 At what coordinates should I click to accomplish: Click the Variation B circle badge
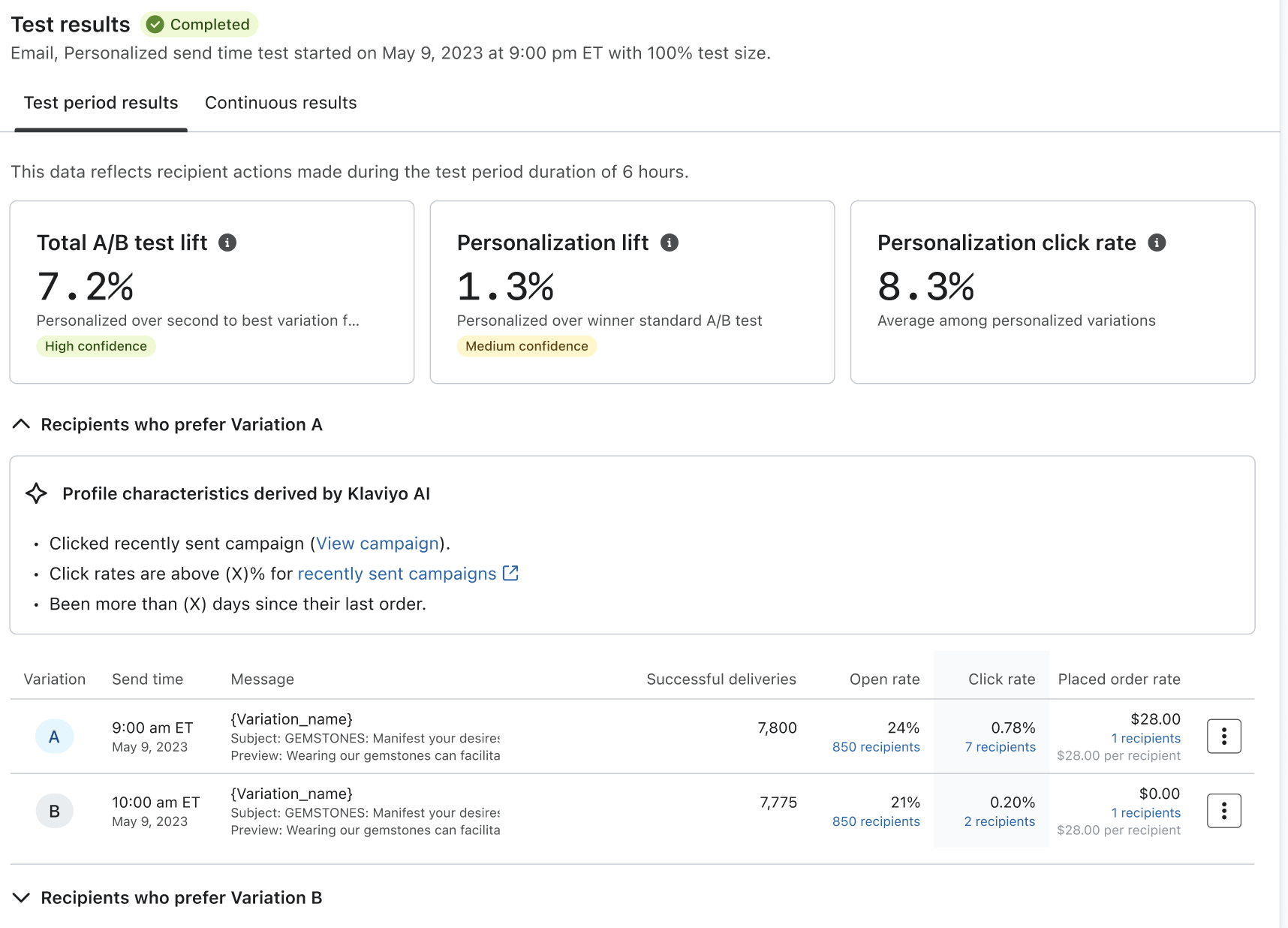tap(54, 811)
